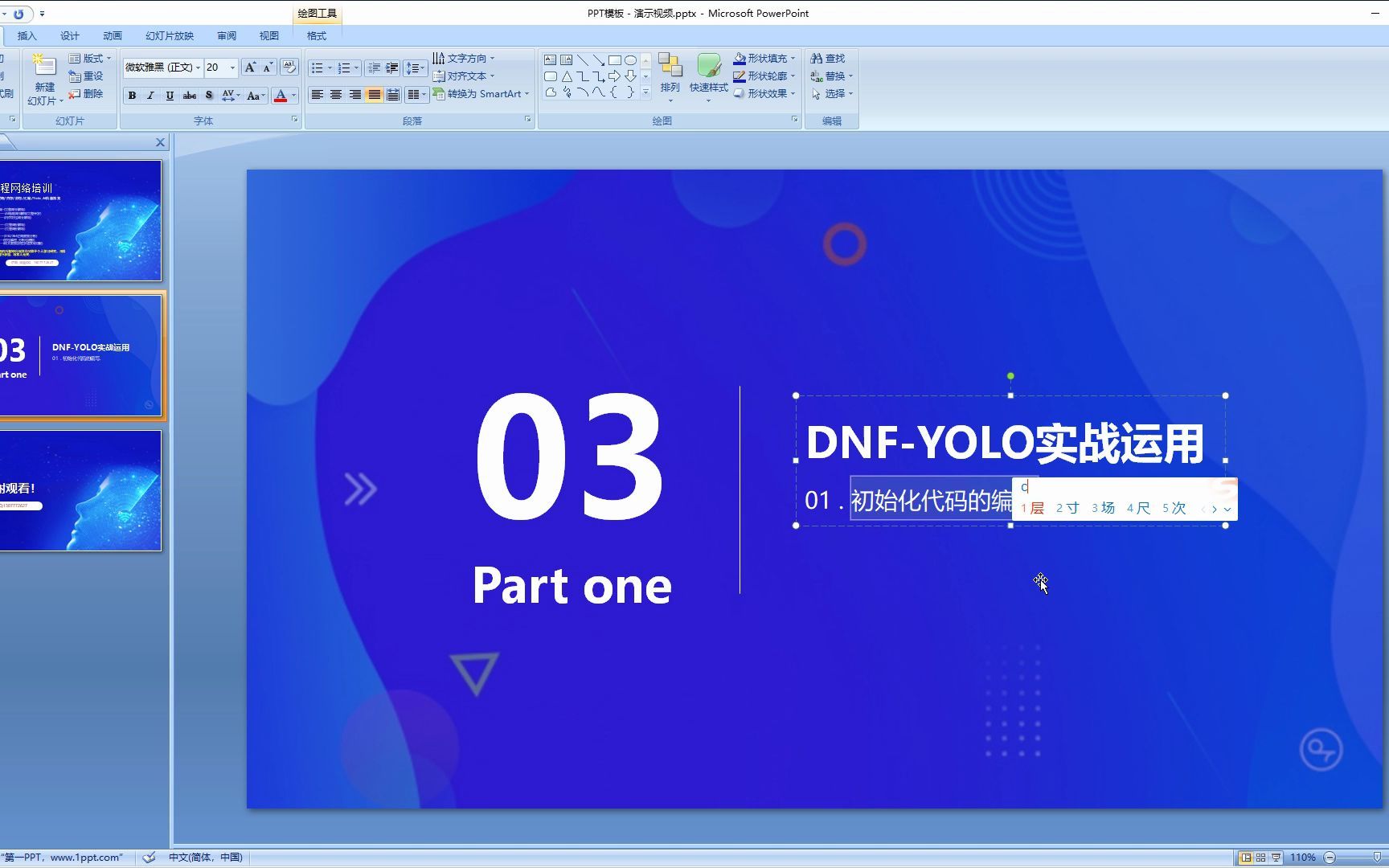
Task: Select the rectangle shape
Action: click(614, 60)
